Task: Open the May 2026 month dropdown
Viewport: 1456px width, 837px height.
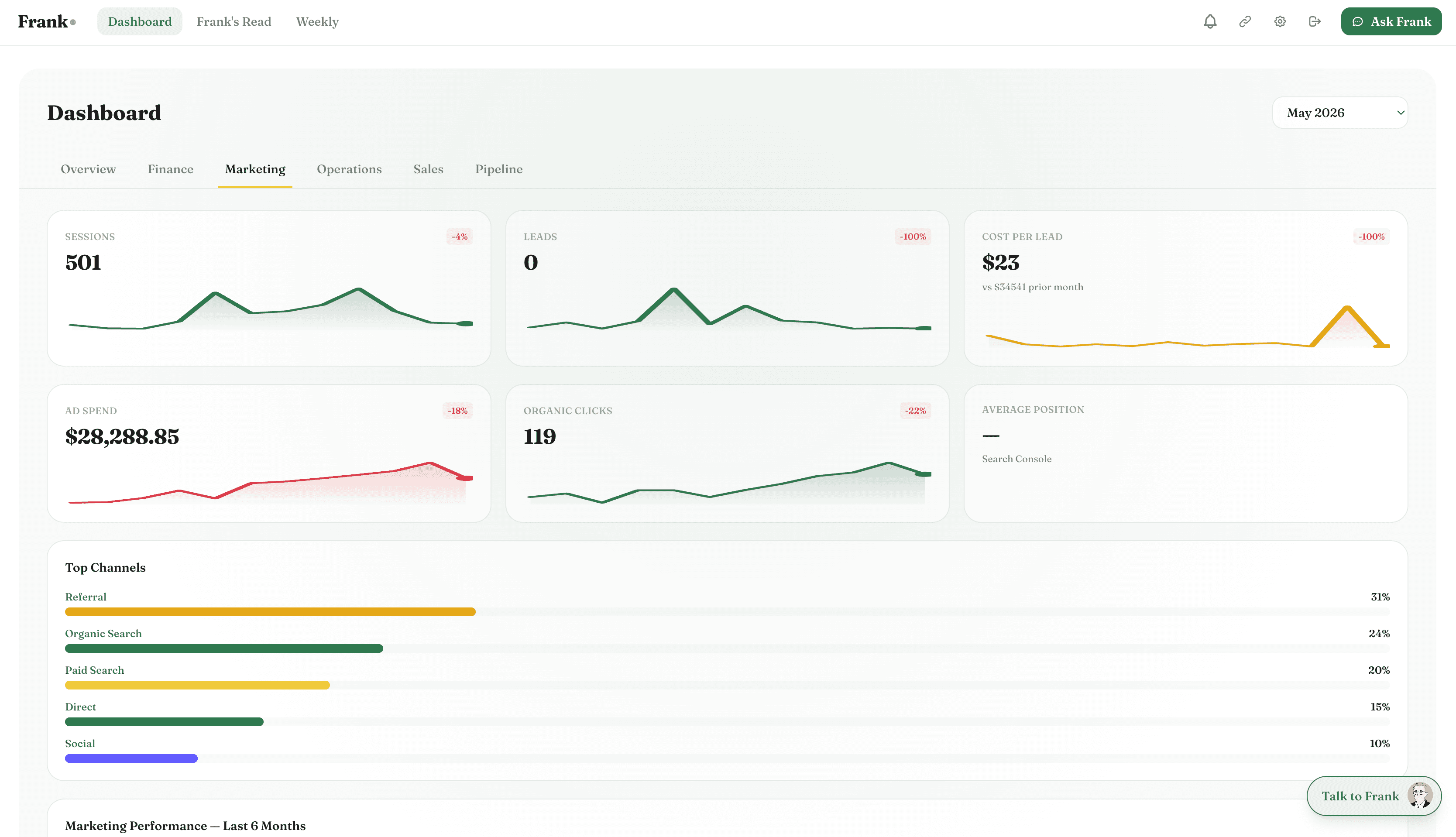Action: point(1340,113)
